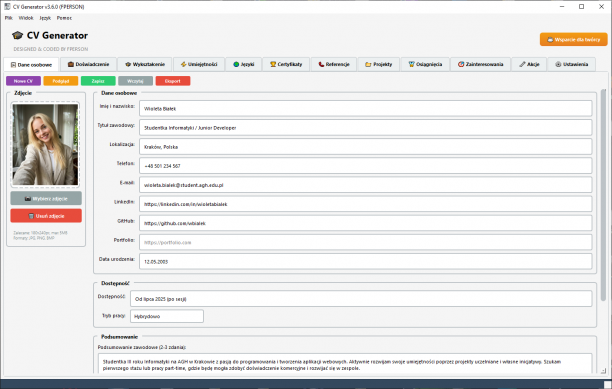Click the camera icon in Wybierz zdjęcie
Image resolution: width=612 pixels, height=389 pixels.
pyautogui.click(x=28, y=199)
